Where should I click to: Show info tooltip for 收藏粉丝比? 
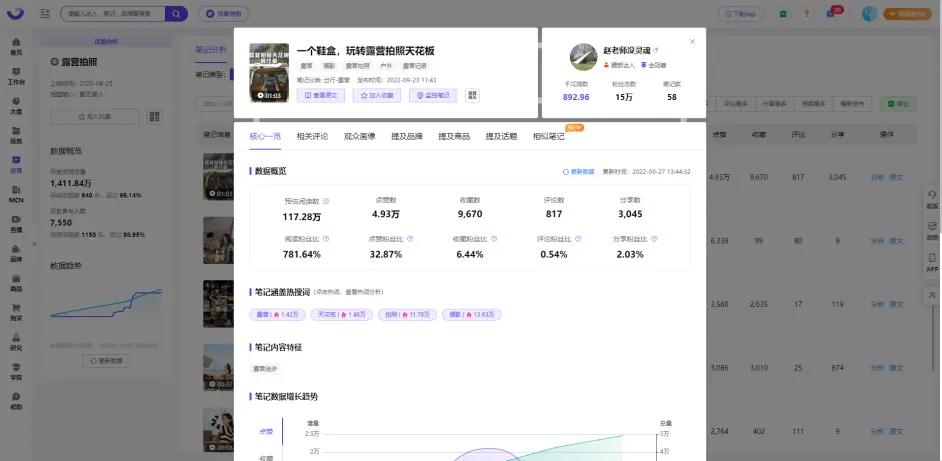(x=494, y=239)
